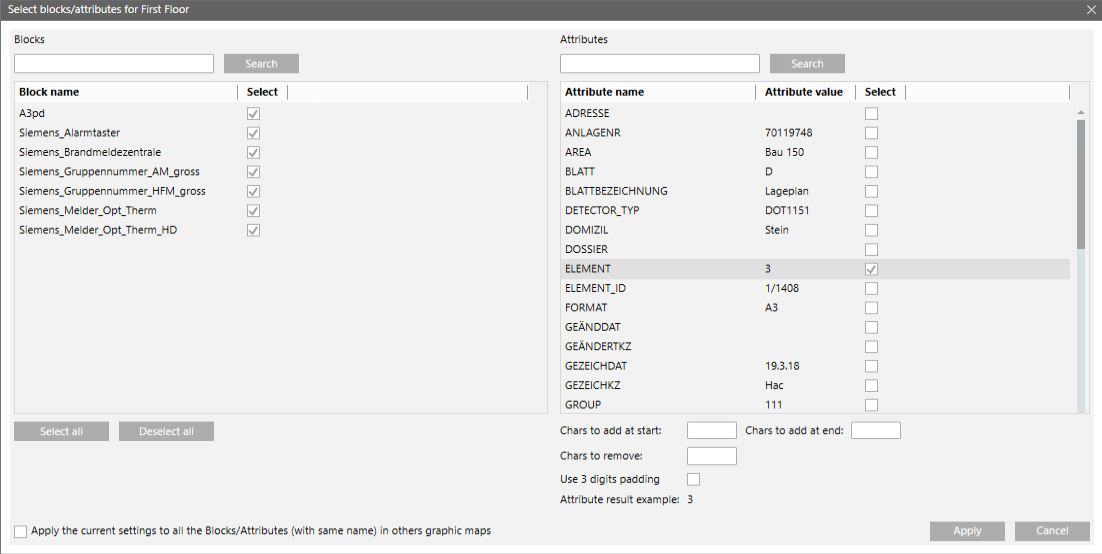Click the Chars to remove field

pyautogui.click(x=712, y=456)
